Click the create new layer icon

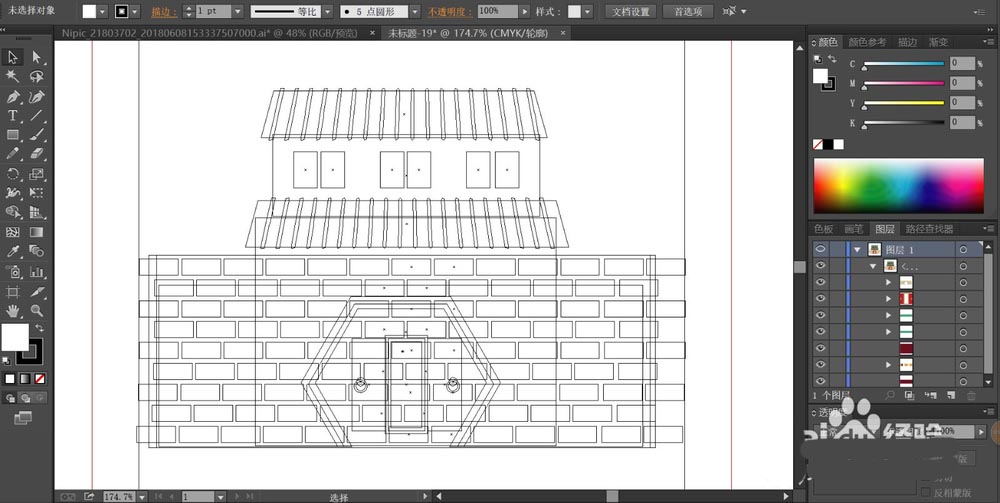click(x=951, y=396)
